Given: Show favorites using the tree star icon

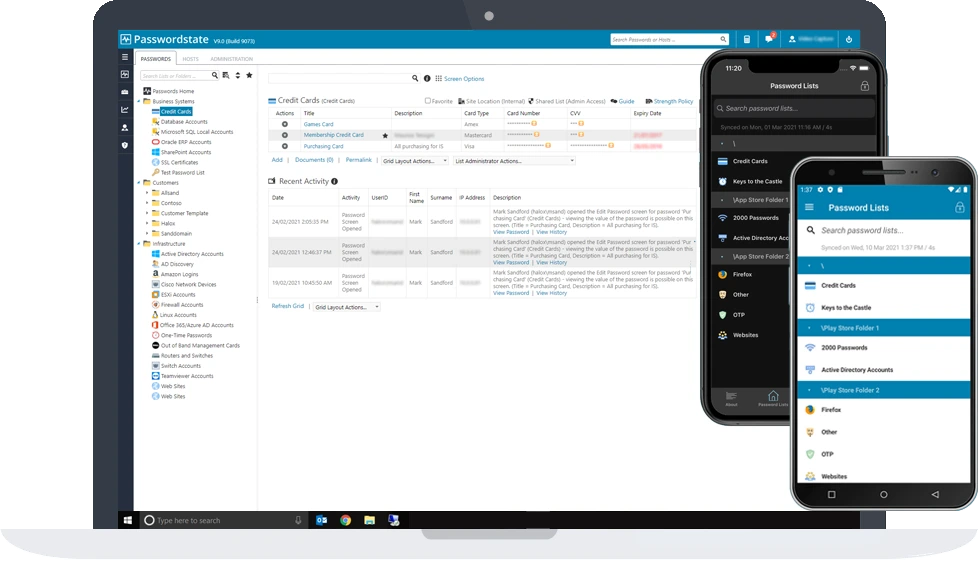Looking at the screenshot, I should click(249, 76).
